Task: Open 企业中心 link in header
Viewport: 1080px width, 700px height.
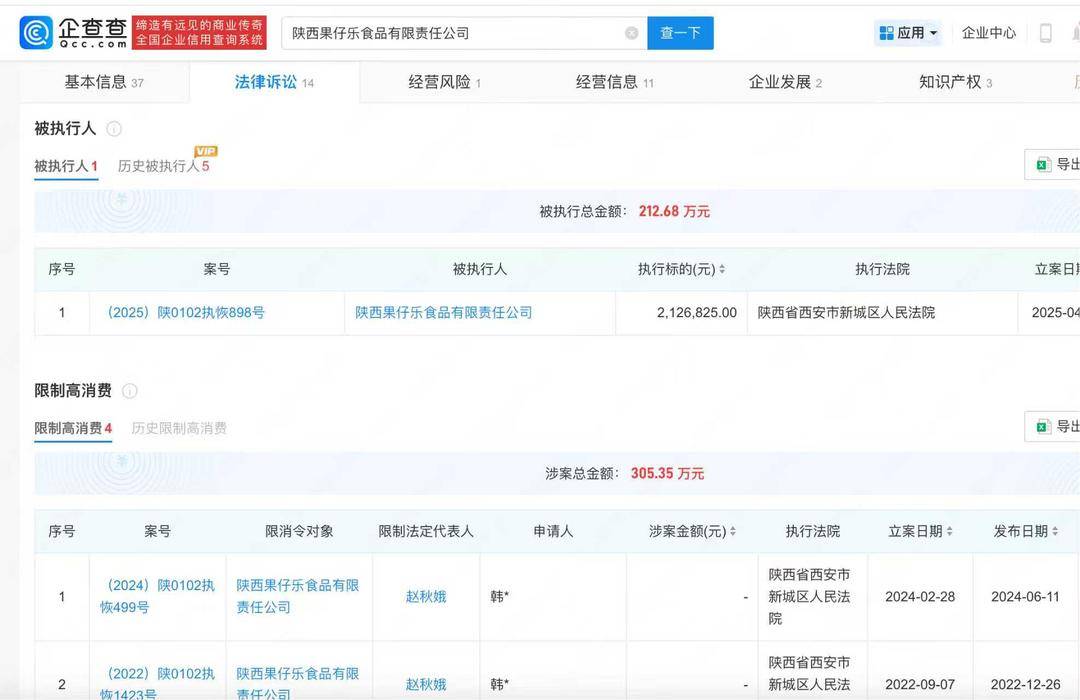Action: [988, 33]
